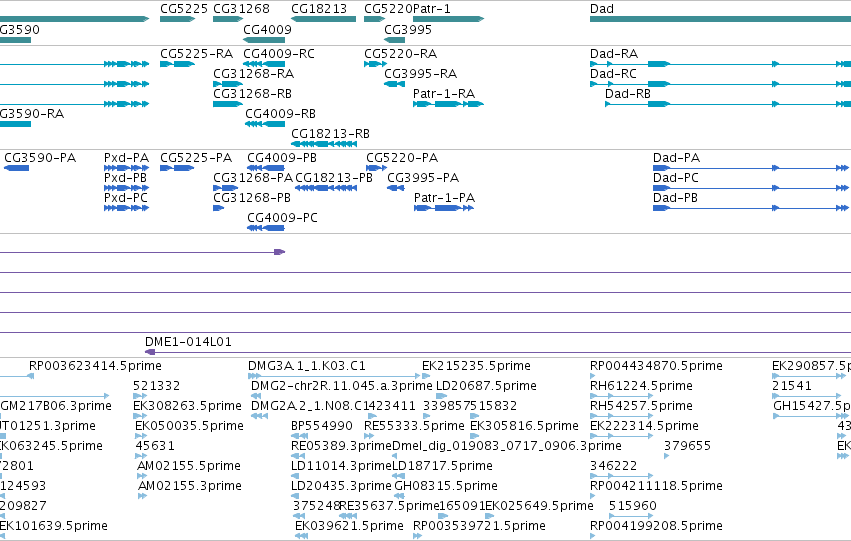The height and width of the screenshot is (541, 851).
Task: Click the CG3590-PA protein feature
Action: [16, 168]
